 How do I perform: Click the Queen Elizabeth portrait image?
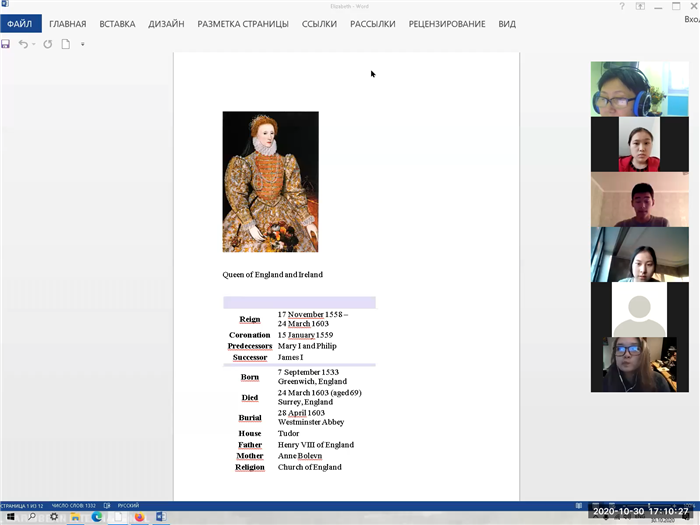(270, 181)
